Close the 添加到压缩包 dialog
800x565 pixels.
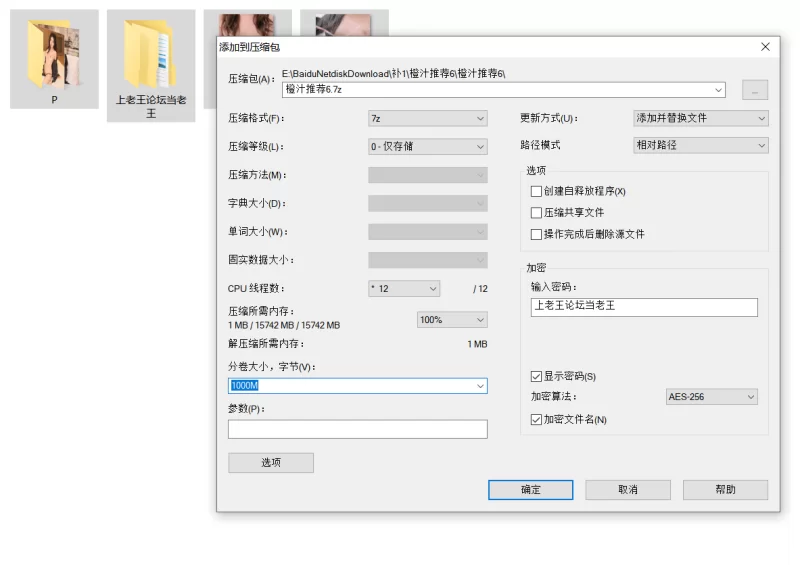pyautogui.click(x=765, y=47)
